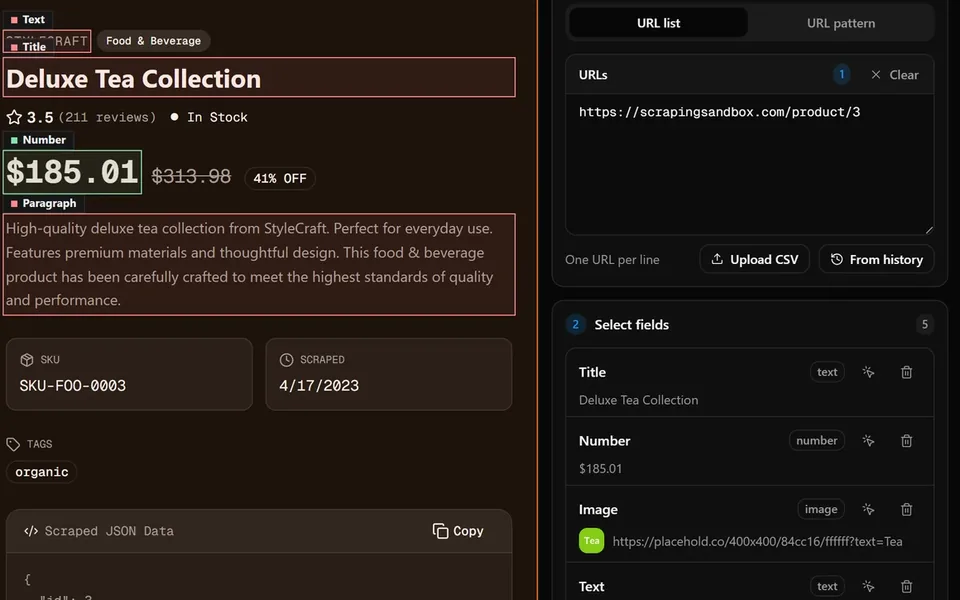Delete the Number field
Image resolution: width=960 pixels, height=600 pixels.
click(x=907, y=440)
